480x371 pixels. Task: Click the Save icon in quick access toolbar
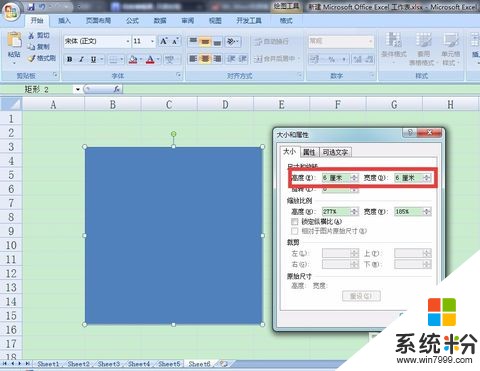click(31, 7)
